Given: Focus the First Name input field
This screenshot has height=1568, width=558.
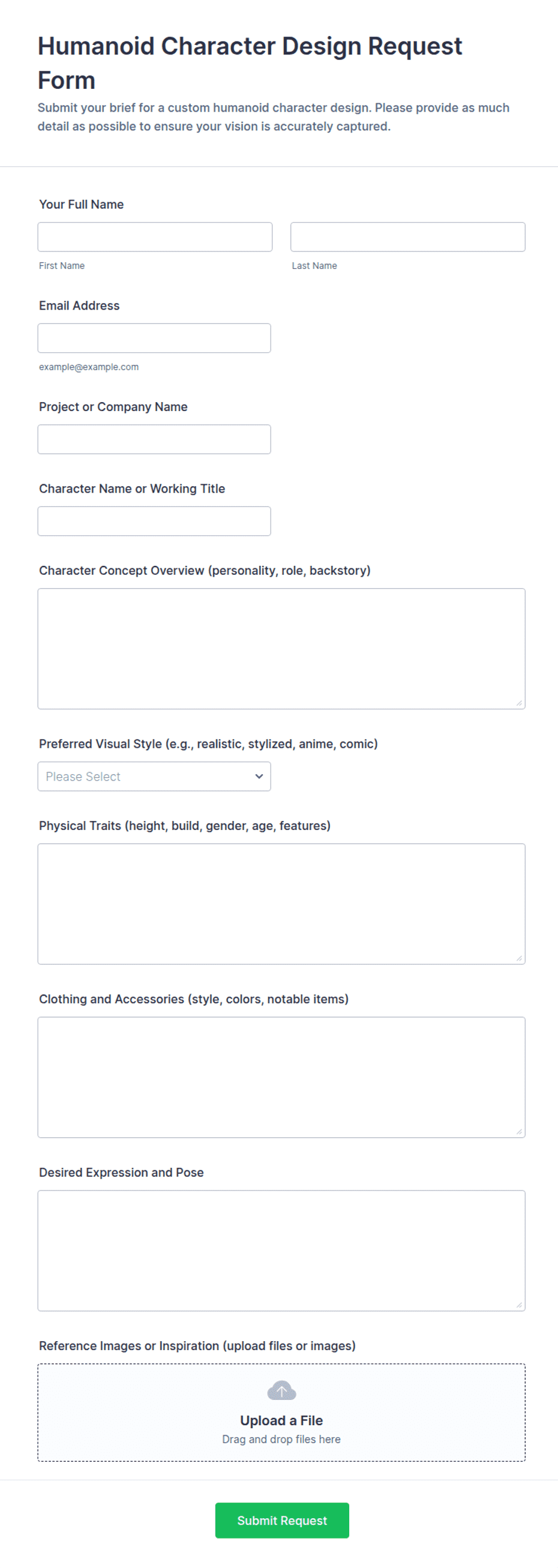Looking at the screenshot, I should [x=155, y=237].
